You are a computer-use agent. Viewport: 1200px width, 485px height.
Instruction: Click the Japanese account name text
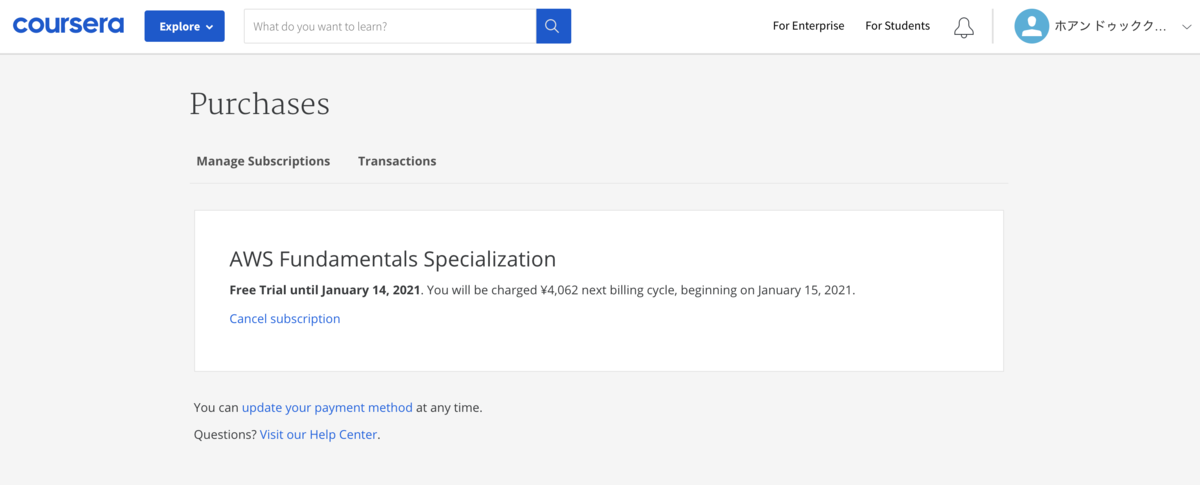click(1109, 27)
